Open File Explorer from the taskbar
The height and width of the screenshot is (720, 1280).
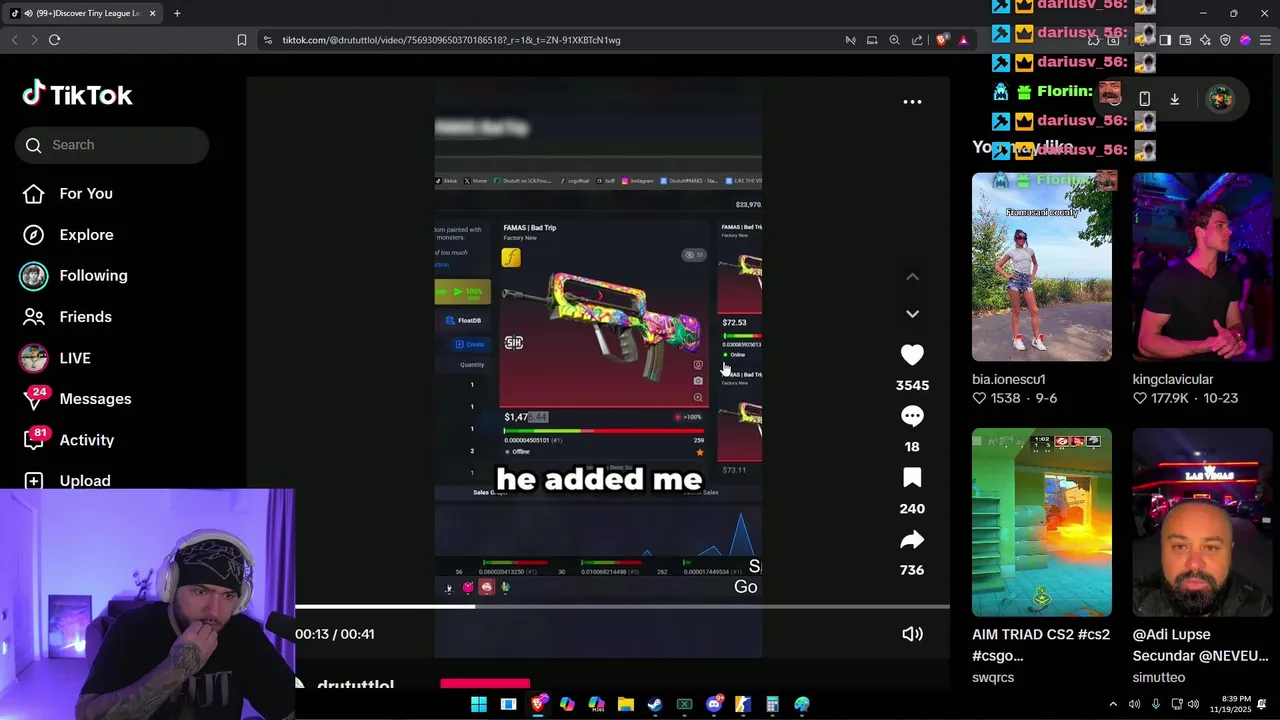point(626,704)
